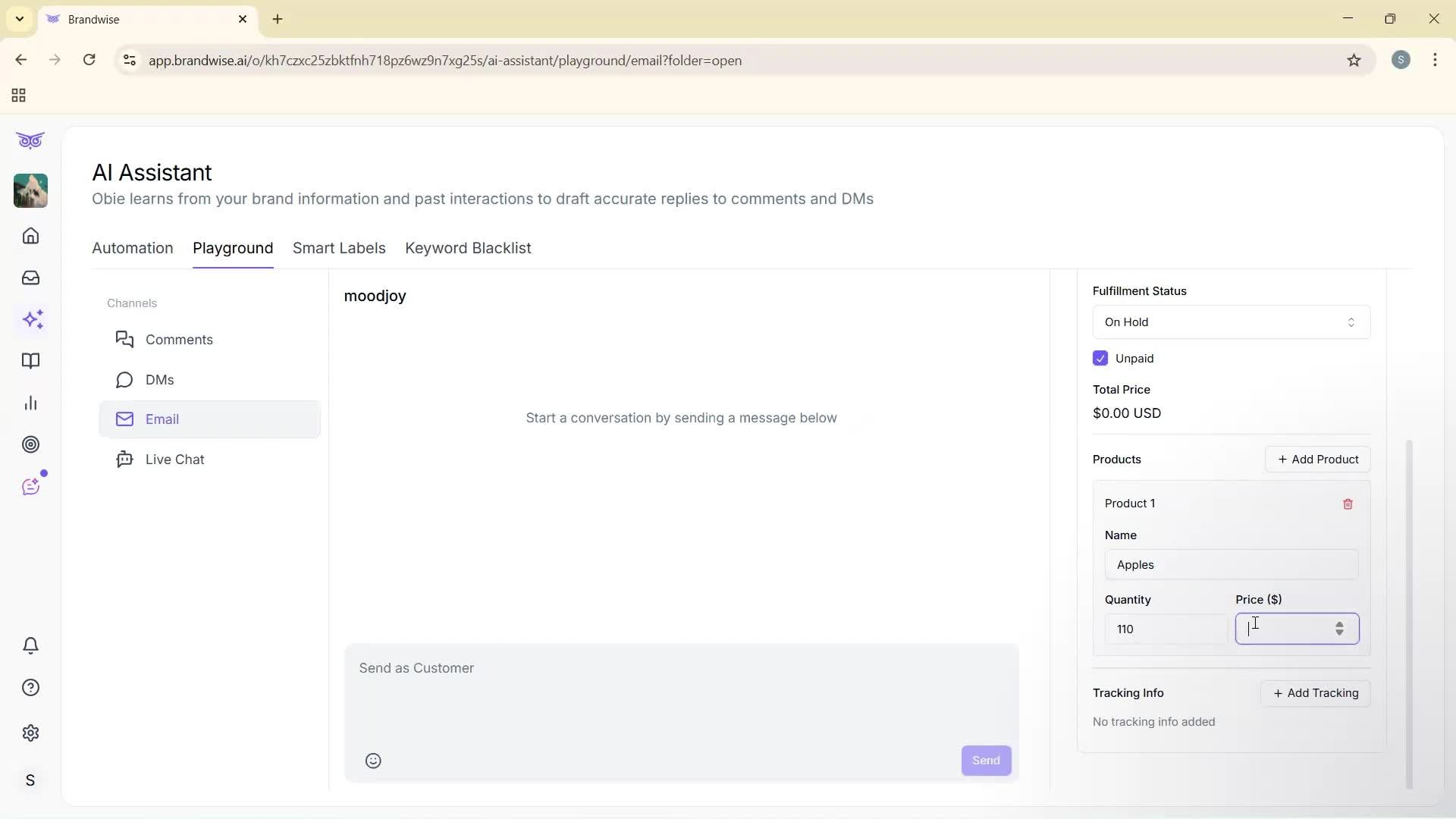Open the Inbox icon in the sidebar

(x=30, y=278)
